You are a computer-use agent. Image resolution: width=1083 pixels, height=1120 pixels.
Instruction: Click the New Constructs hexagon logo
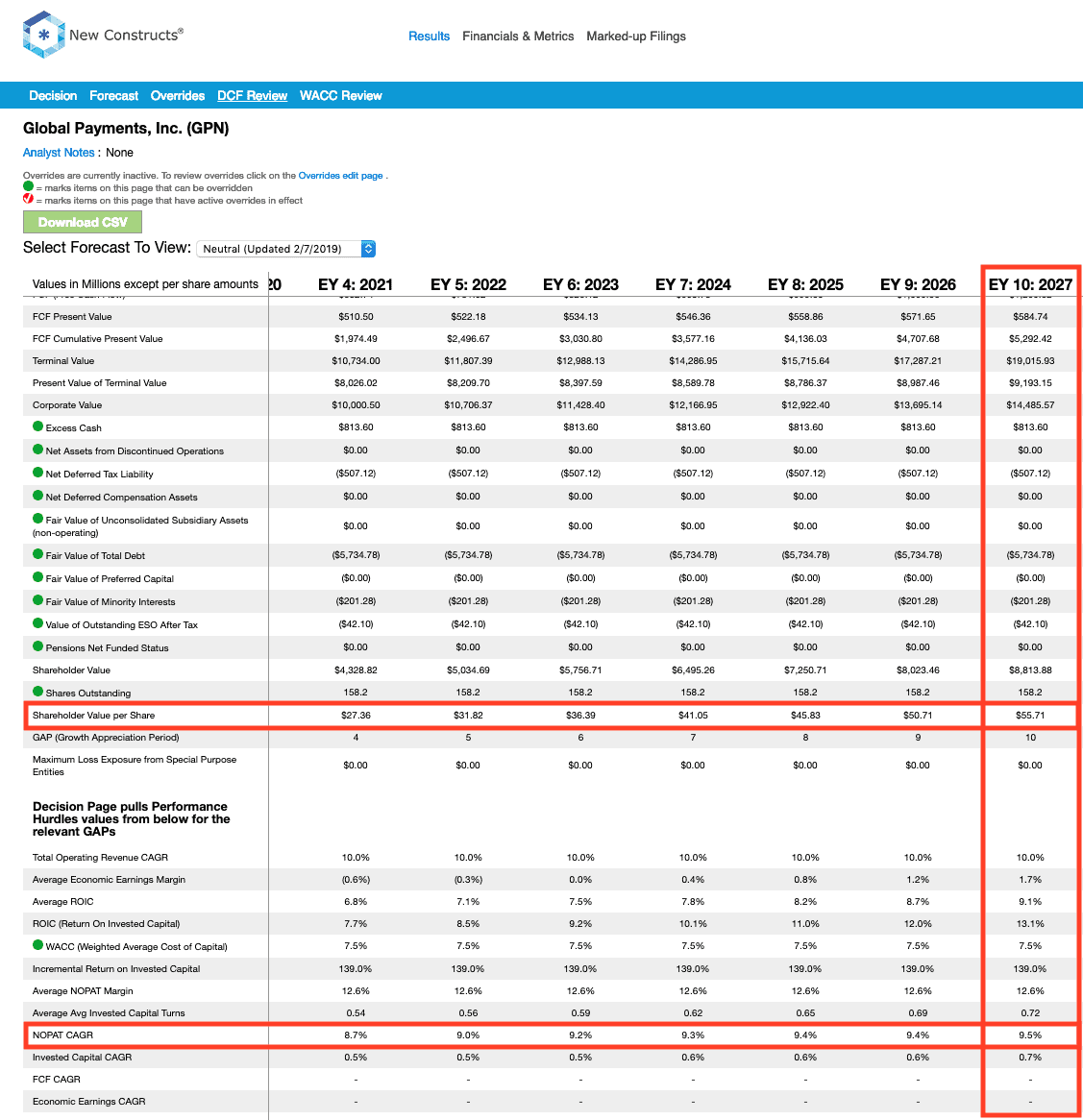coord(43,35)
